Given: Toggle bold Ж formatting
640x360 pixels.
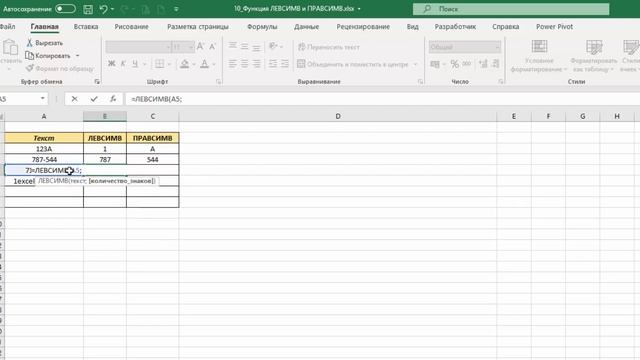Looking at the screenshot, I should coord(111,64).
